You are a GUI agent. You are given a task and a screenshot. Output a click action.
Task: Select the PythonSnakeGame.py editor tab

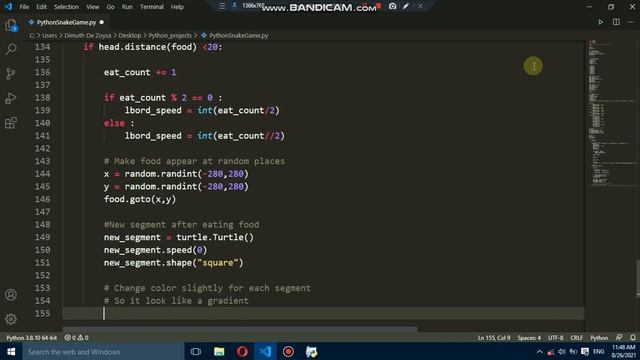(66, 22)
